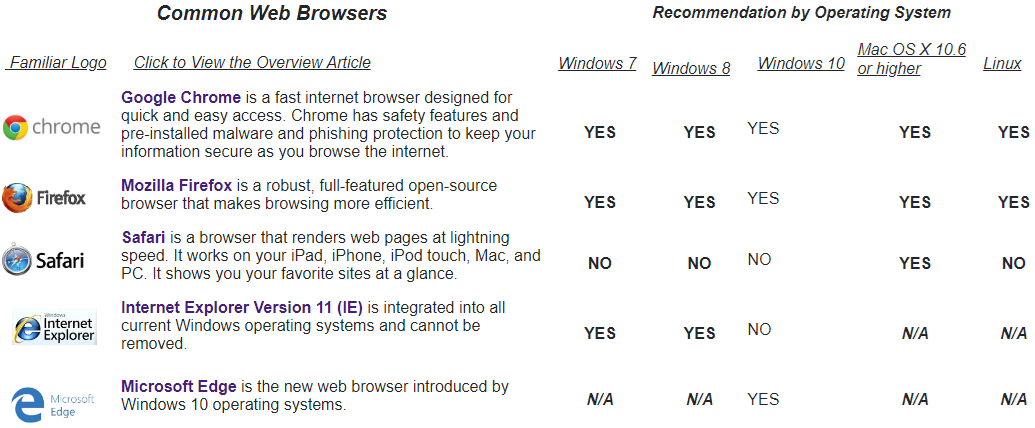Screen dimensions: 1035x428
Task: Click Microsoft Edge's YES under Windows 10
Action: 763,399
